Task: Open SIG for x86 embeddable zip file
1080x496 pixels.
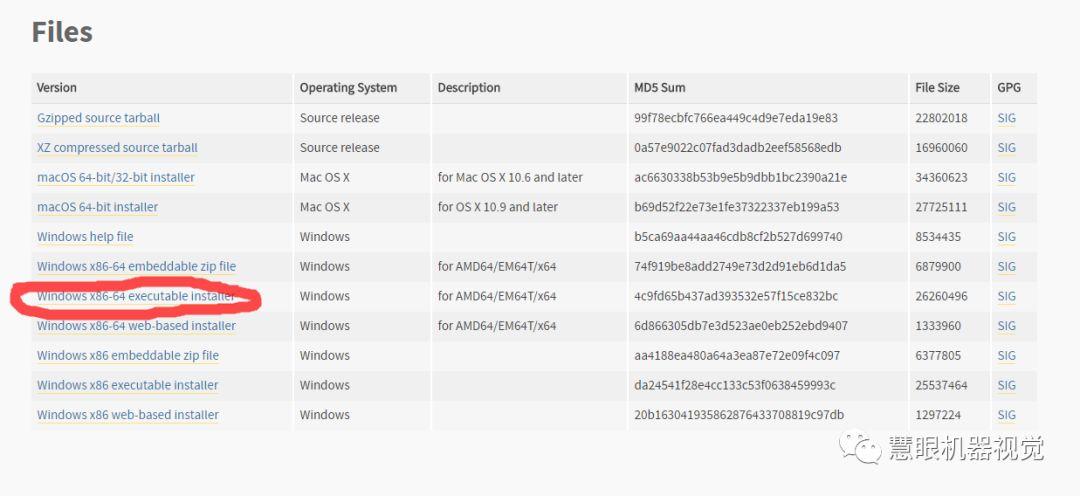Action: (1006, 355)
